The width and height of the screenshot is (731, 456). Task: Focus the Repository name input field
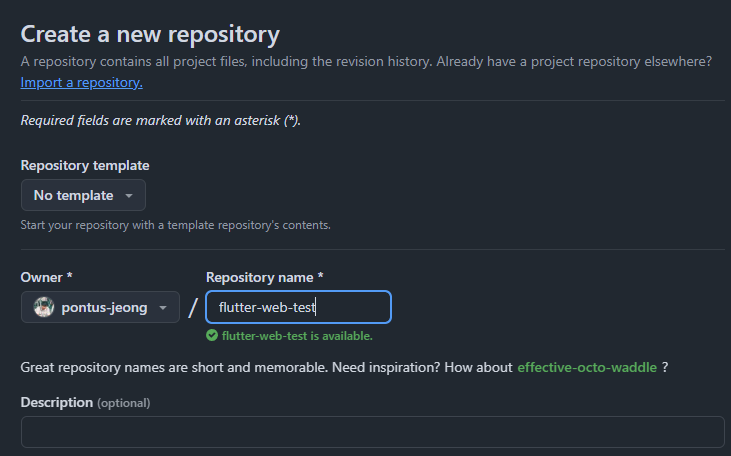pos(298,307)
